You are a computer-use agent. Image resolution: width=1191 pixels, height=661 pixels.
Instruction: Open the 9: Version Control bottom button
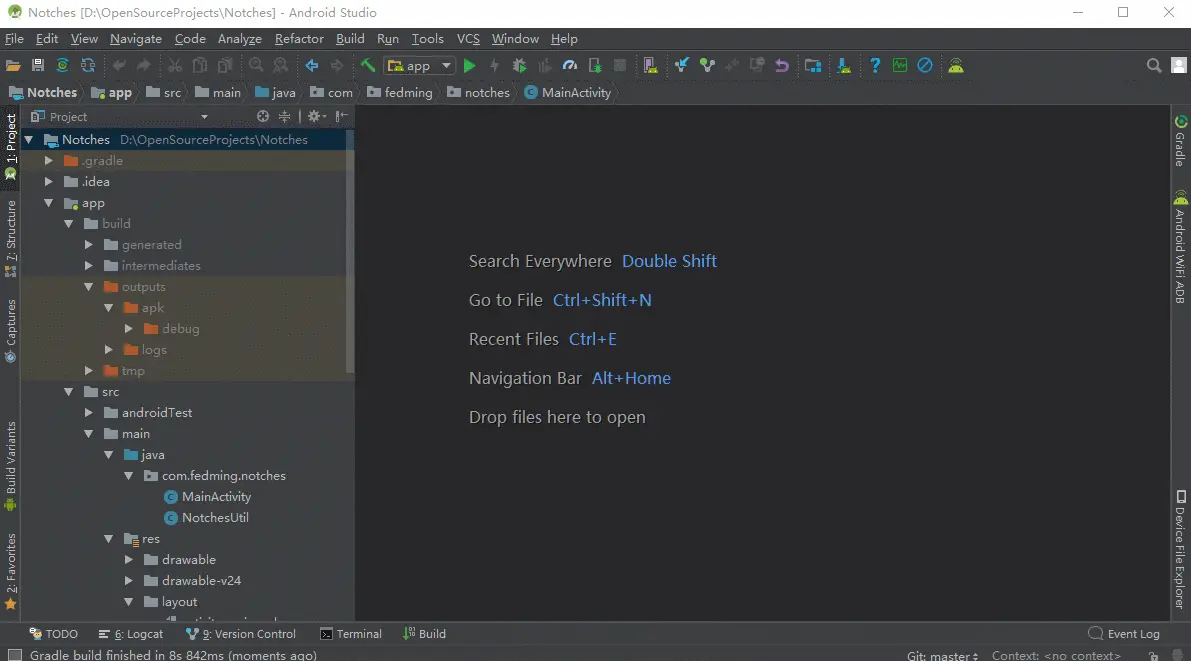tap(241, 634)
